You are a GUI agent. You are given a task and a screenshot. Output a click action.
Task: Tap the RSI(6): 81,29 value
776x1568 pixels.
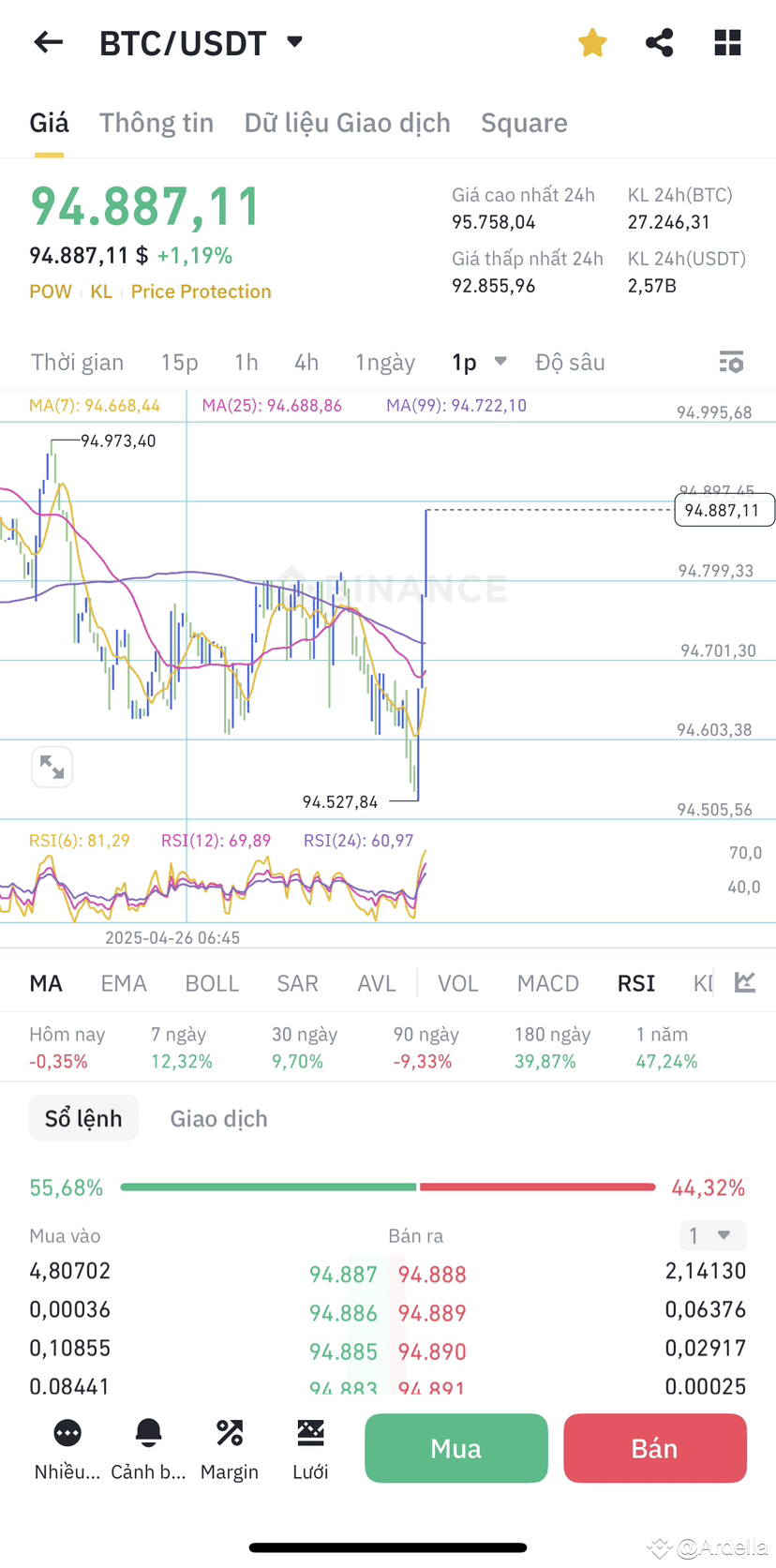[80, 841]
